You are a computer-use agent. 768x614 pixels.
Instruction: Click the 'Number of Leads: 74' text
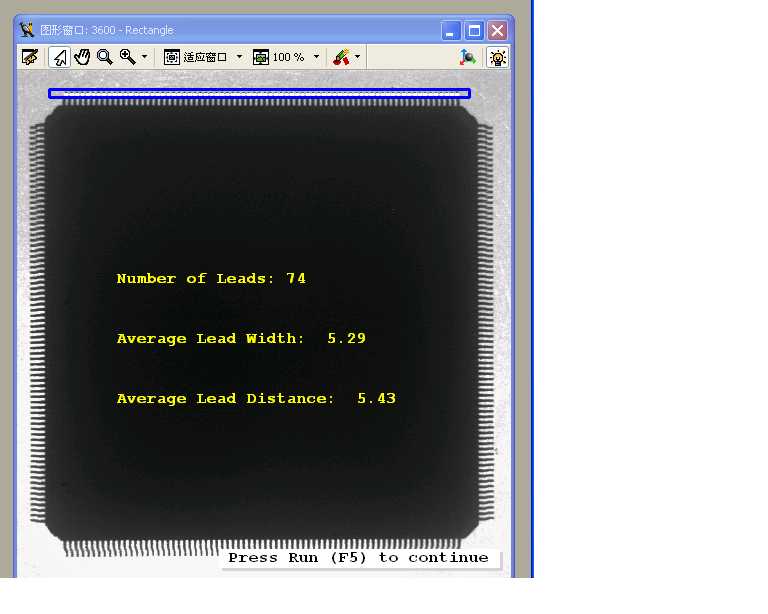click(x=212, y=279)
